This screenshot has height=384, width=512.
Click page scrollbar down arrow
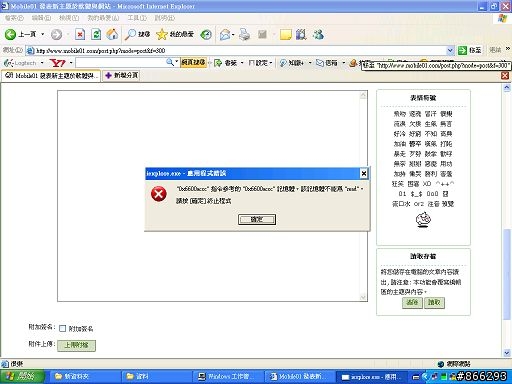click(507, 353)
